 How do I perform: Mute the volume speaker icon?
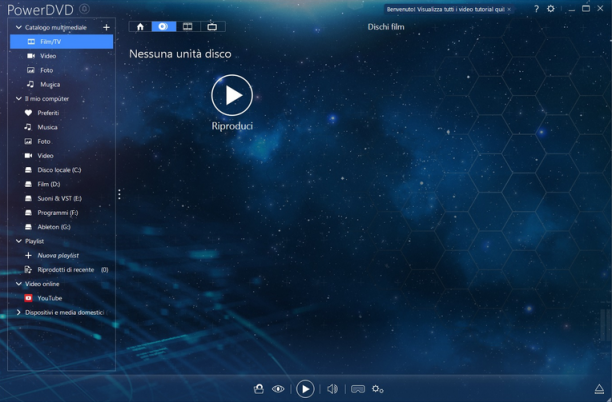(x=333, y=389)
